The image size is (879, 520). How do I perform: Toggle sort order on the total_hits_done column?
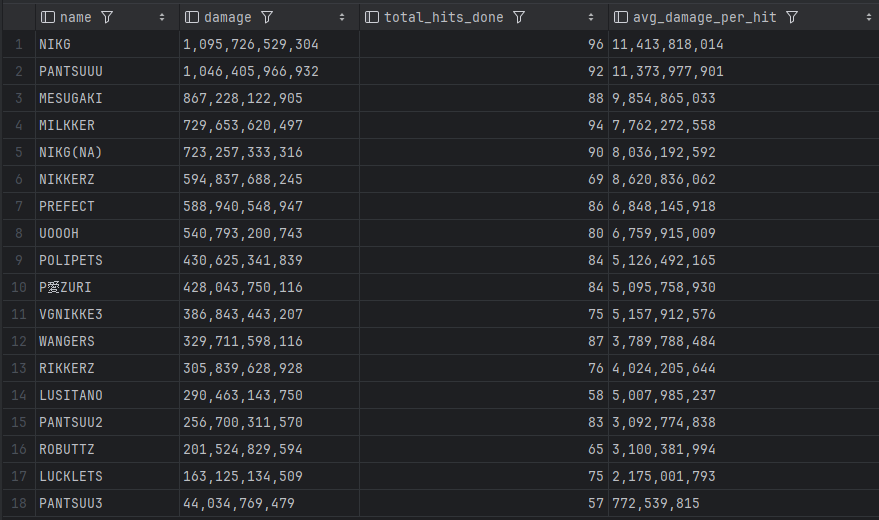tap(591, 17)
